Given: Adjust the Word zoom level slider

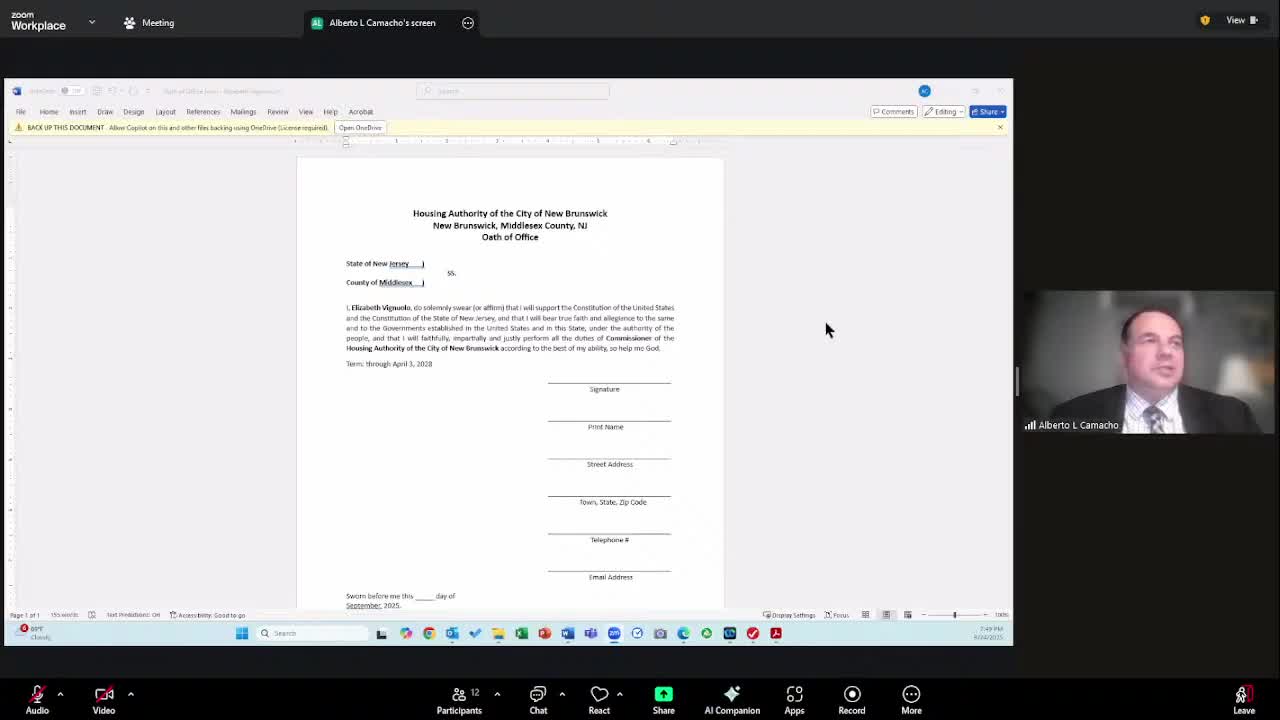Looking at the screenshot, I should point(954,615).
